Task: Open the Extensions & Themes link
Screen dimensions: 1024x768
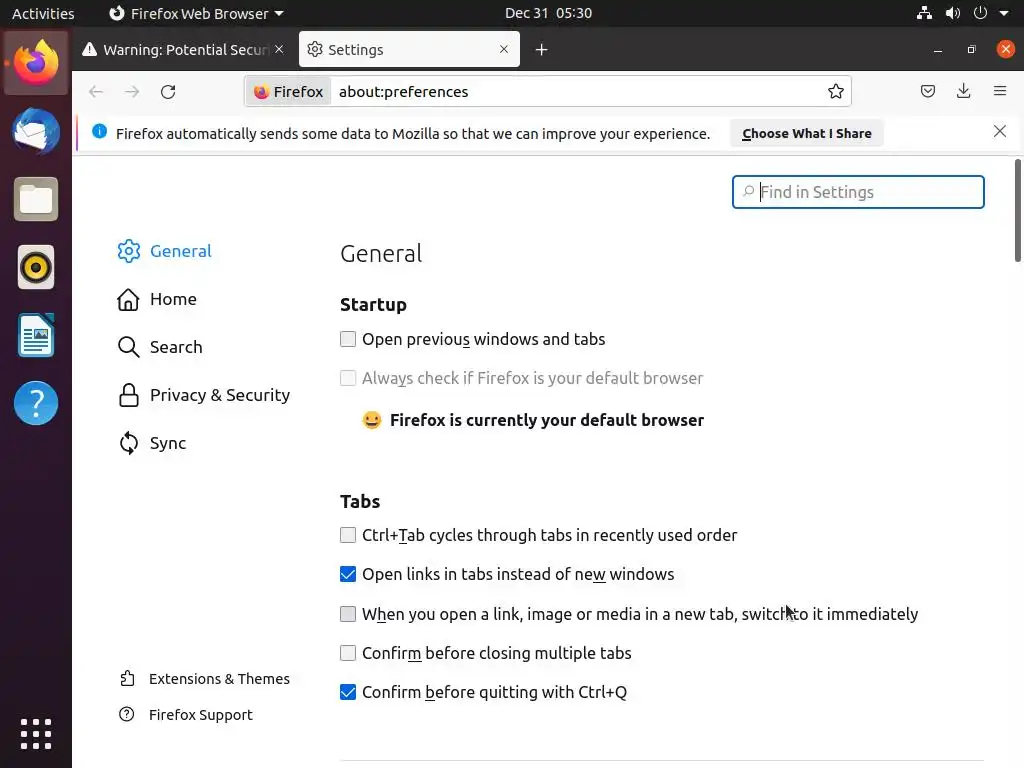Action: coord(218,679)
